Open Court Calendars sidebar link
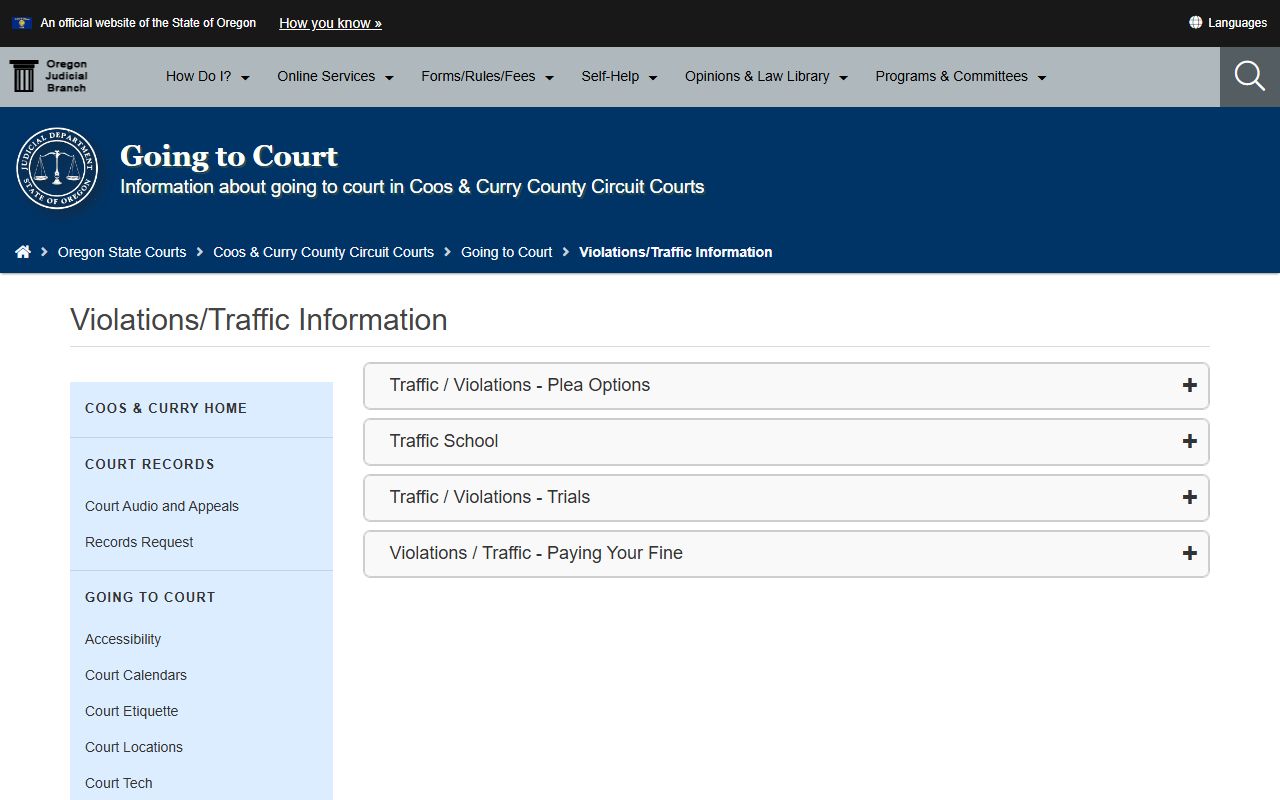Screen dimensions: 1280x800 click(x=136, y=675)
